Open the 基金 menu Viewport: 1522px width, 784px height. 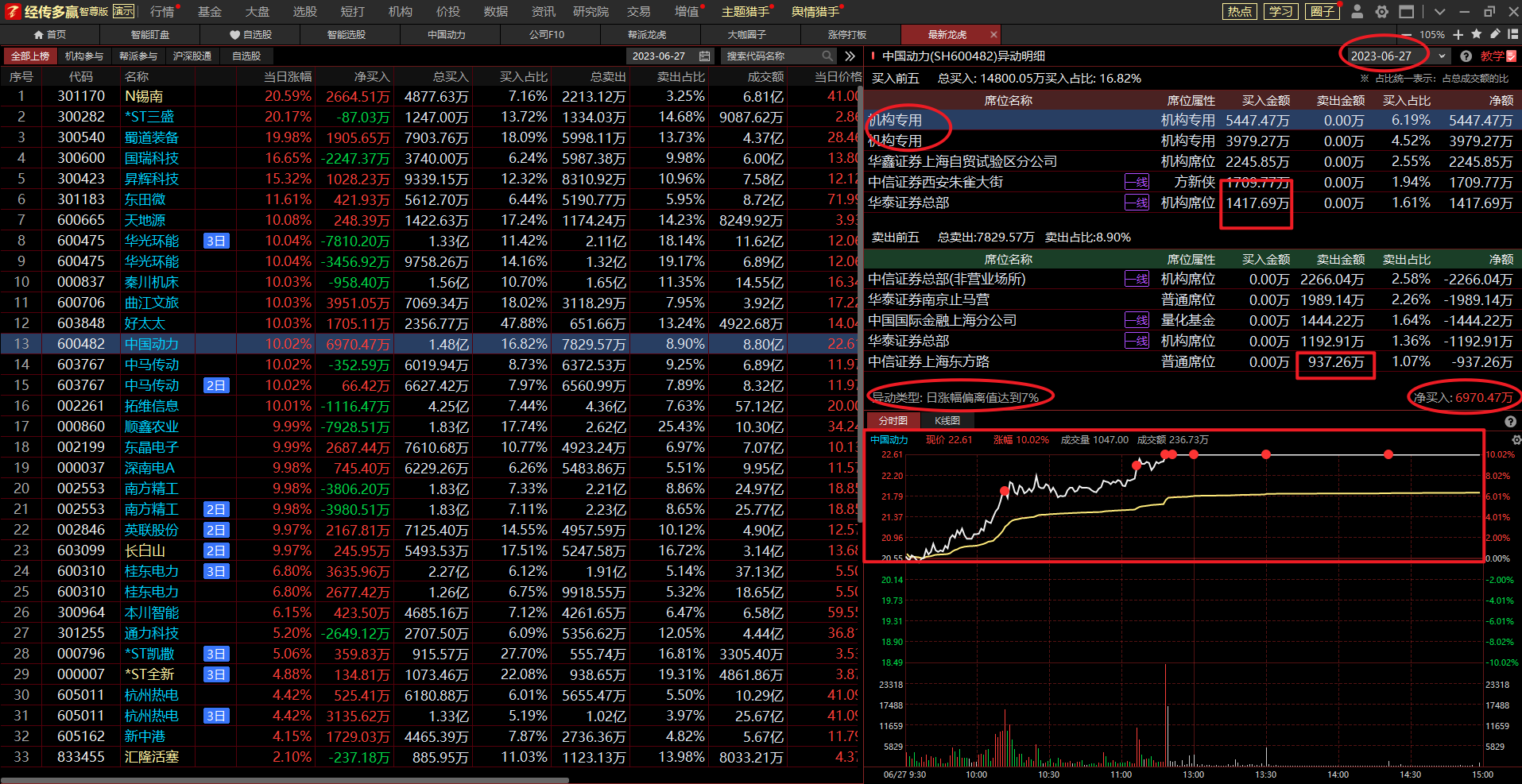pyautogui.click(x=210, y=11)
